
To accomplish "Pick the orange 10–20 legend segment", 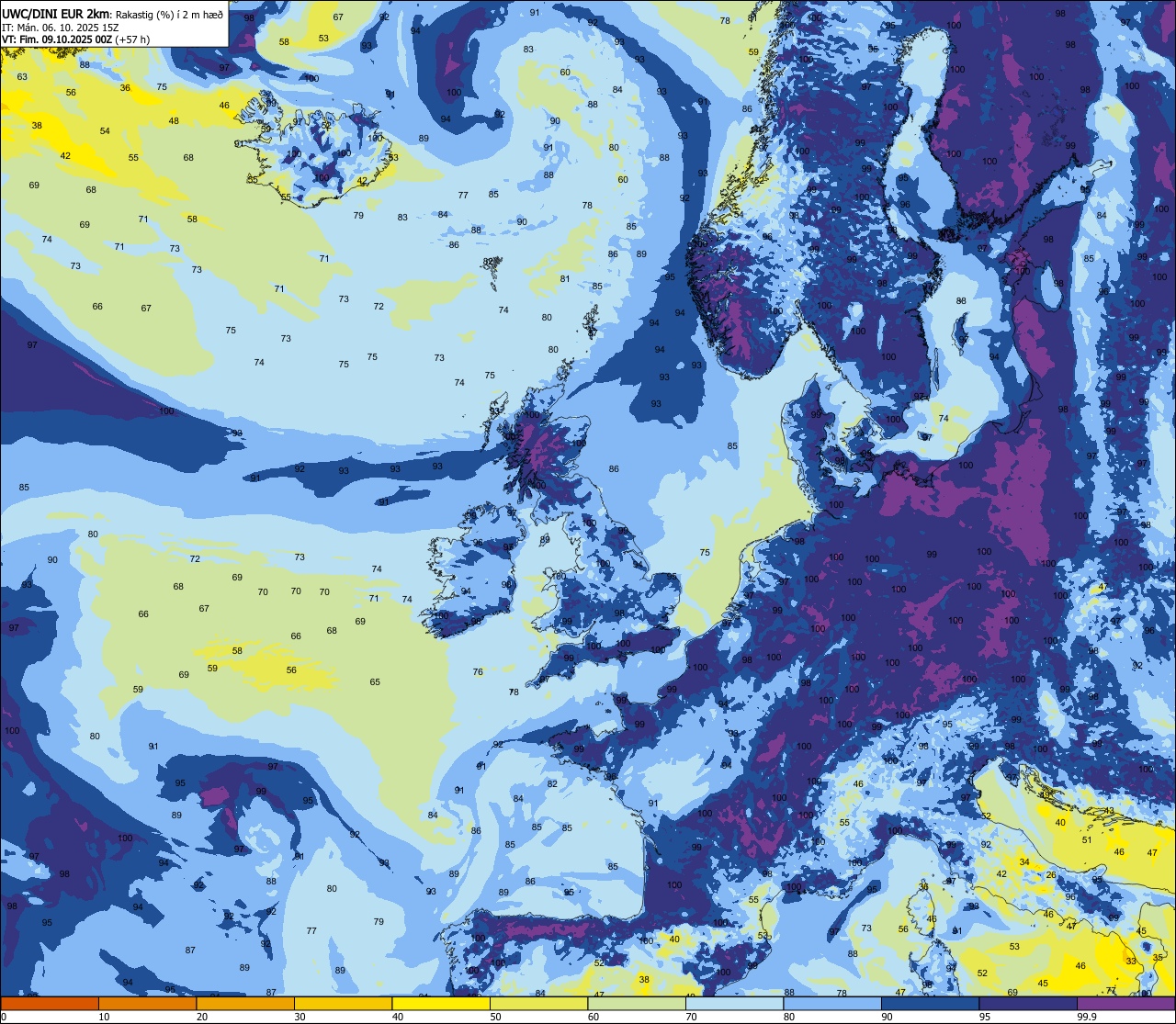I will [x=147, y=1003].
